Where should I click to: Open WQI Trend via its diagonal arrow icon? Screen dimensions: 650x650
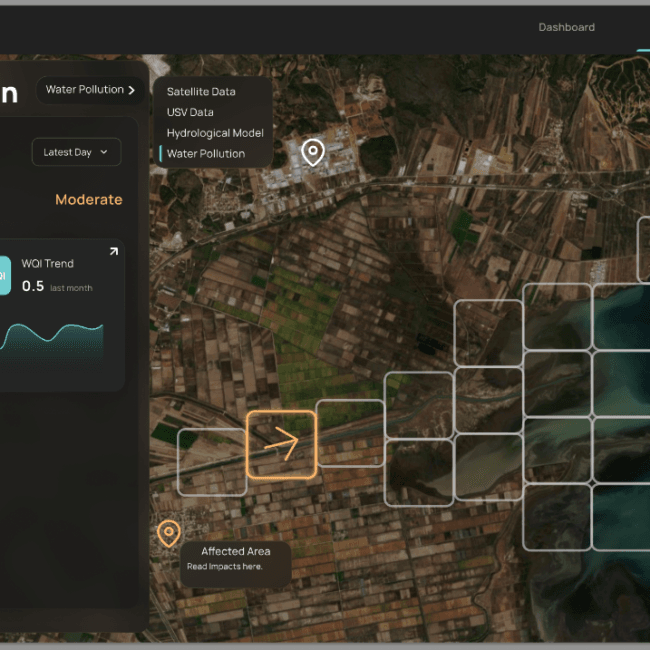(x=113, y=252)
